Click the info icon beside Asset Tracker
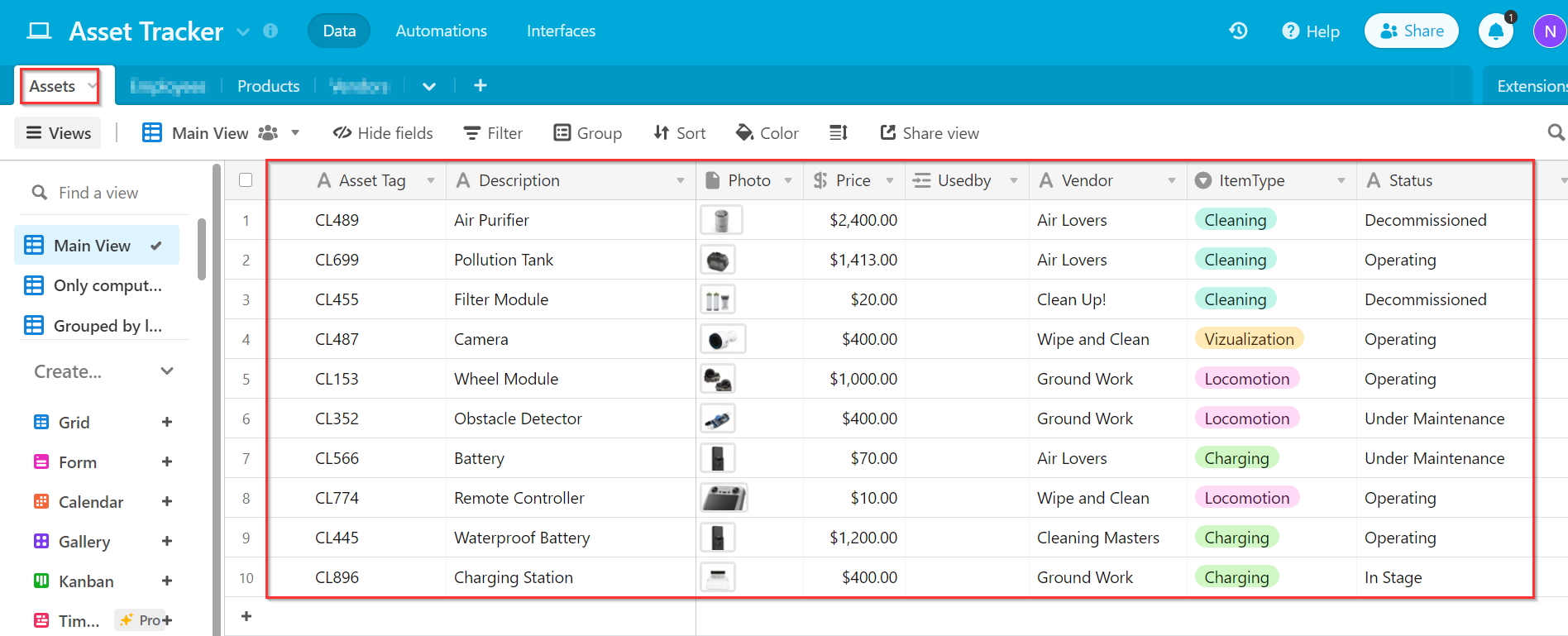This screenshot has width=1568, height=636. tap(270, 31)
